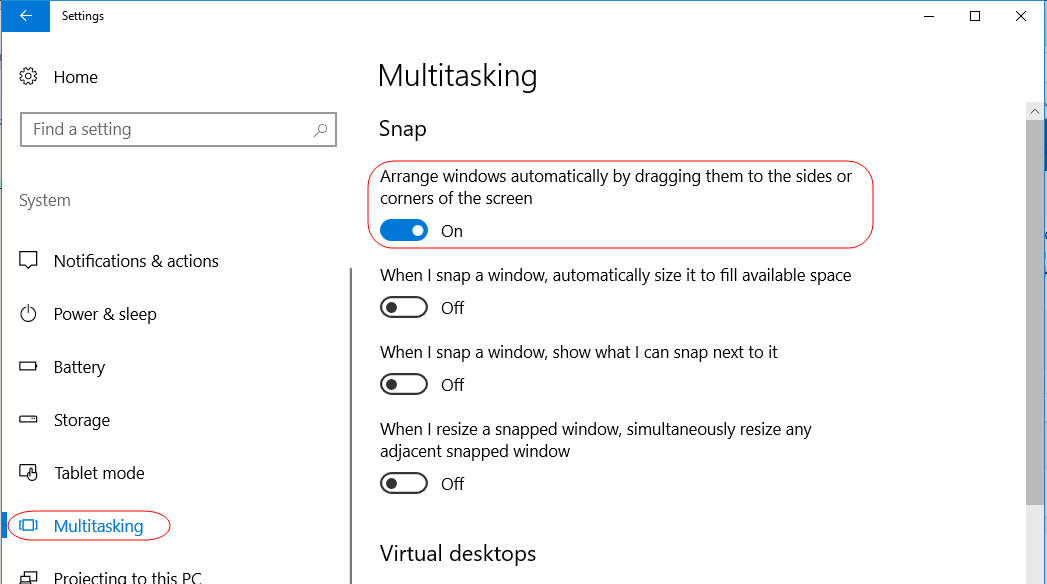The width and height of the screenshot is (1047, 584).
Task: Click the magnifier icon in the search box
Action: 320,129
